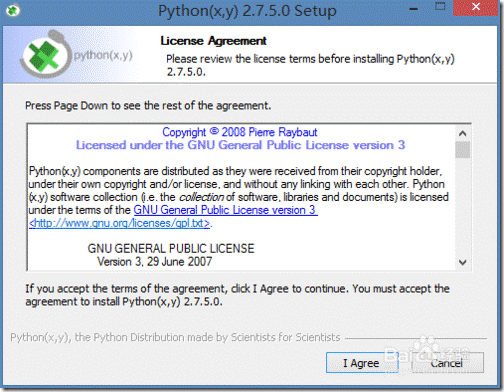Click the python(x,y) logo in header
This screenshot has width=504, height=392.
pyautogui.click(x=77, y=55)
